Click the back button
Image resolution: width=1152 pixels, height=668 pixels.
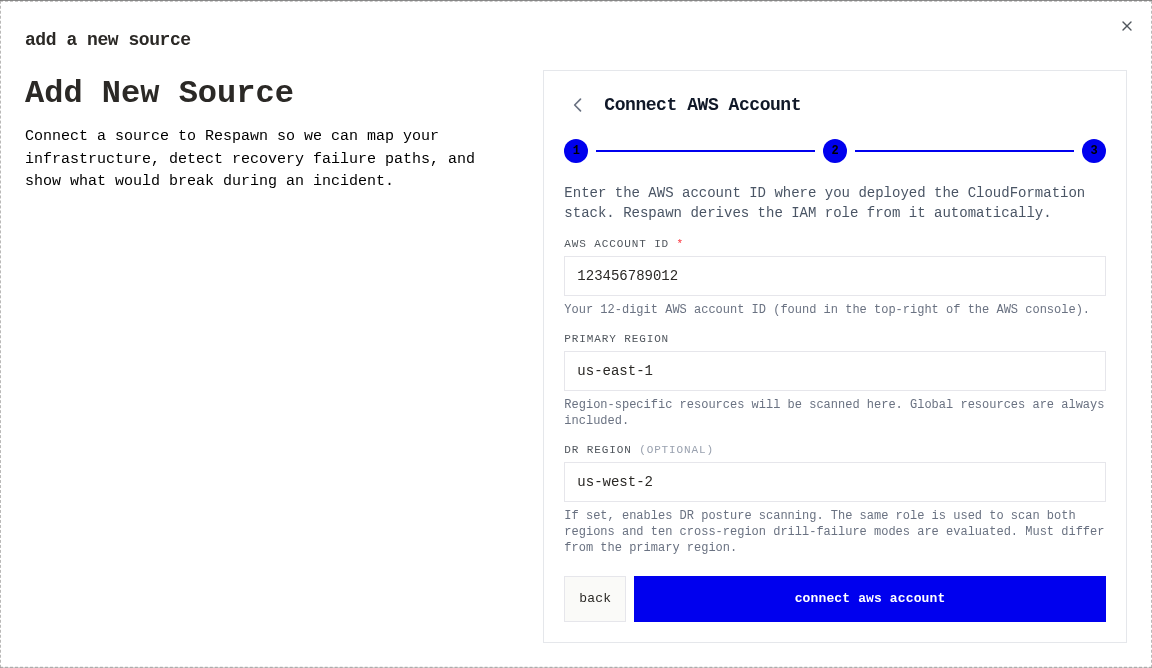(x=595, y=599)
